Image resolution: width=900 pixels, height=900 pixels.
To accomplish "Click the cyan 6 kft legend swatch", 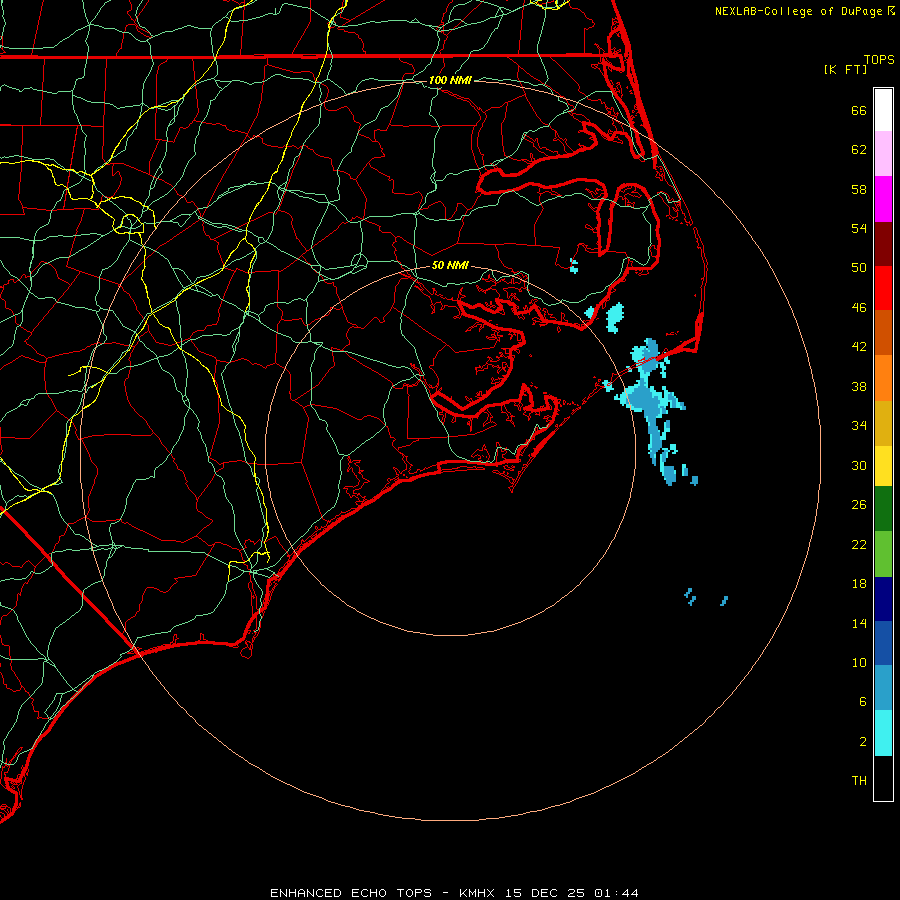I will [883, 733].
